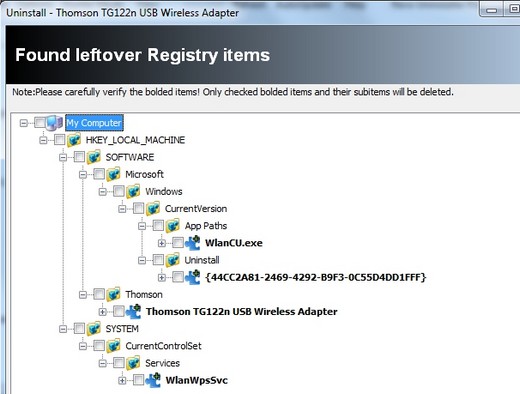
Task: Check the Thomson TG122n USB Wireless Adapter key checkbox
Action: [x=119, y=311]
